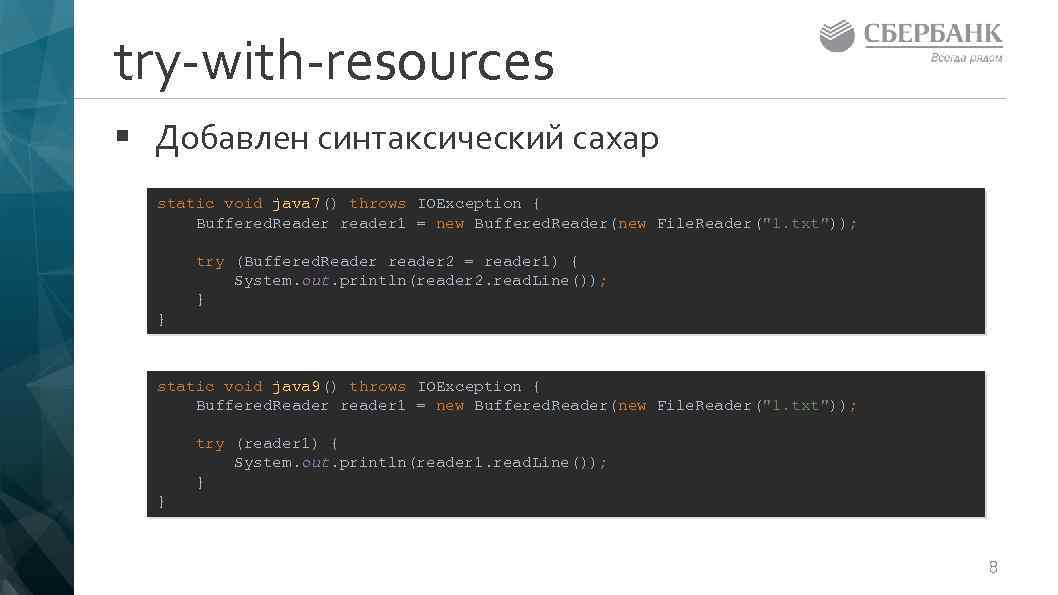The width and height of the screenshot is (1058, 595).
Task: Click the try keyword in the java7 snippet
Action: pyautogui.click(x=210, y=261)
